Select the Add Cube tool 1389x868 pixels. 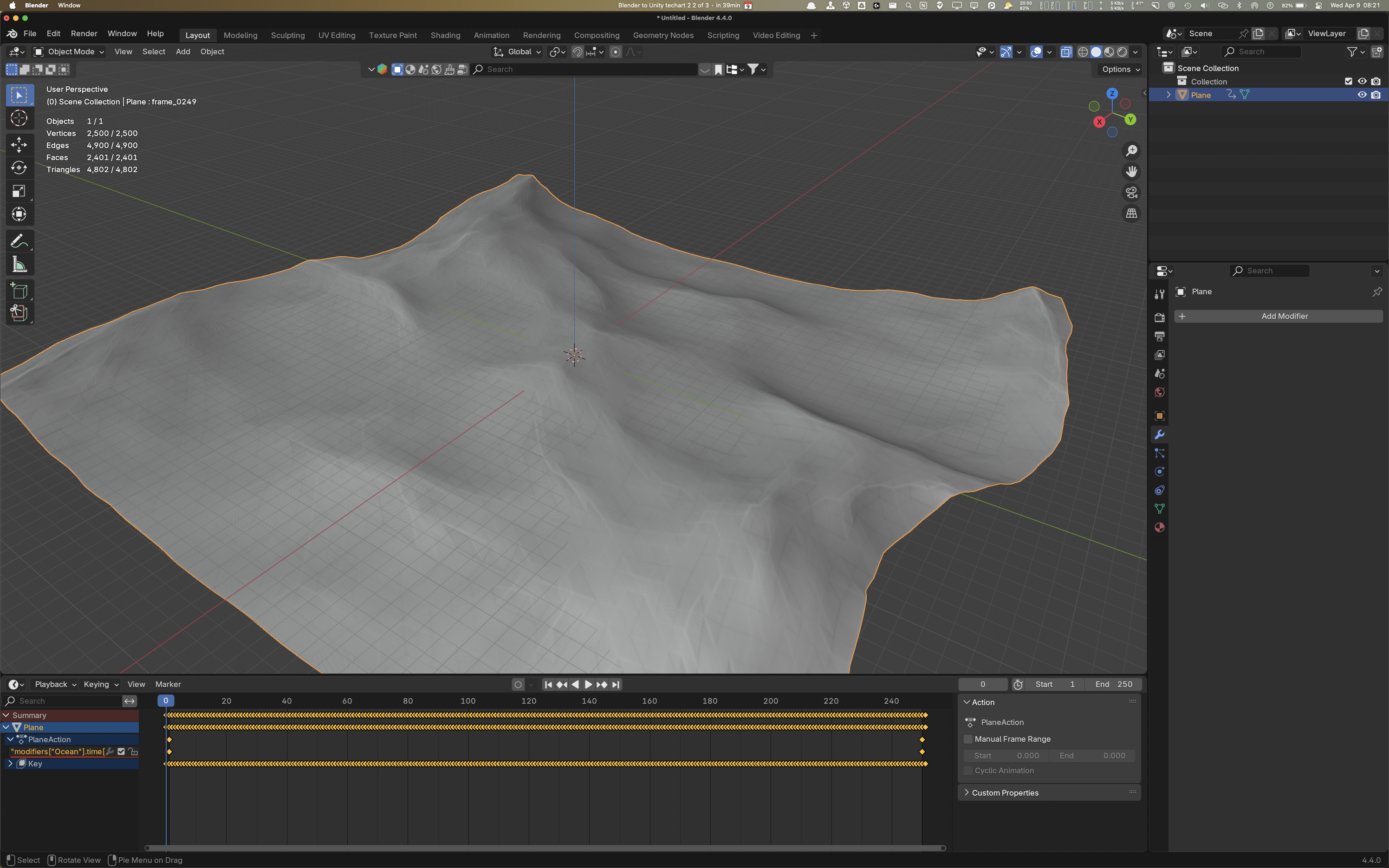click(x=19, y=291)
